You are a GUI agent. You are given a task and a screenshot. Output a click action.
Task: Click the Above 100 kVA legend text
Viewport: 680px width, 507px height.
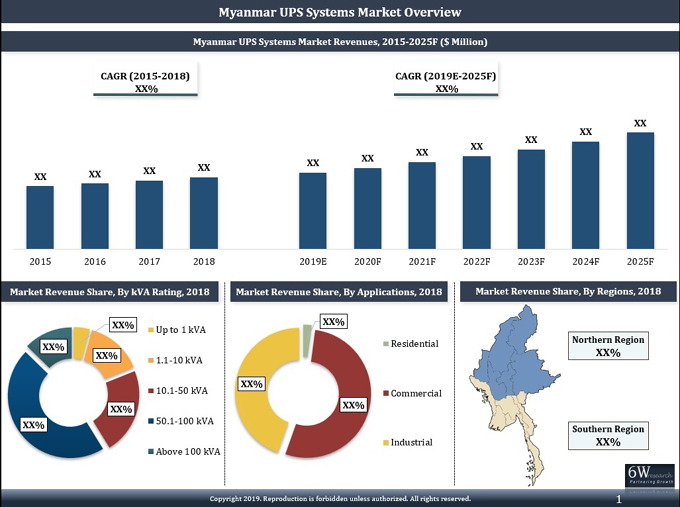188,451
